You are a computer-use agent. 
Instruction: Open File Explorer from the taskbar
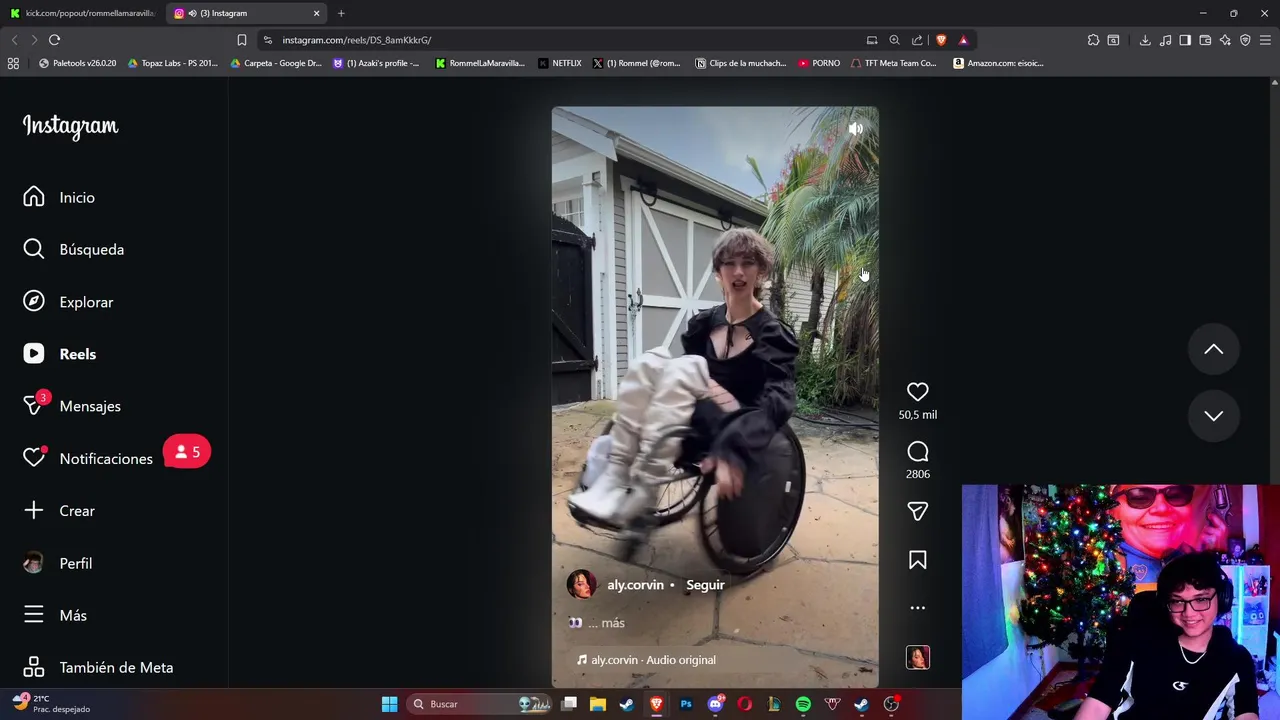pos(597,704)
